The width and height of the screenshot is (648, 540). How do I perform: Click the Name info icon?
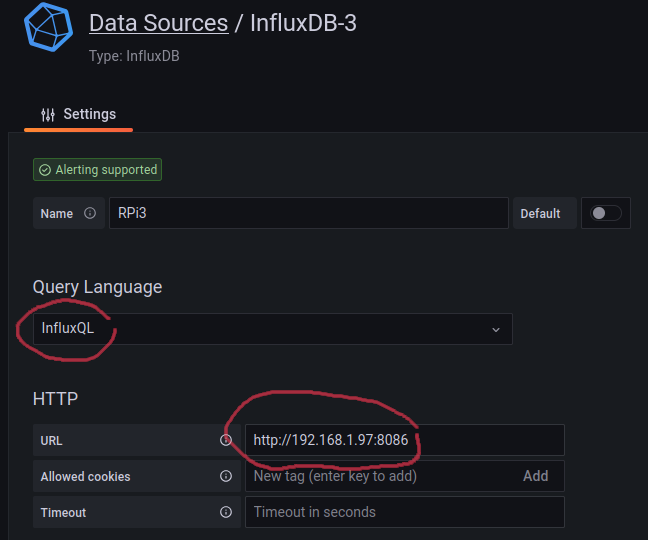click(x=90, y=213)
